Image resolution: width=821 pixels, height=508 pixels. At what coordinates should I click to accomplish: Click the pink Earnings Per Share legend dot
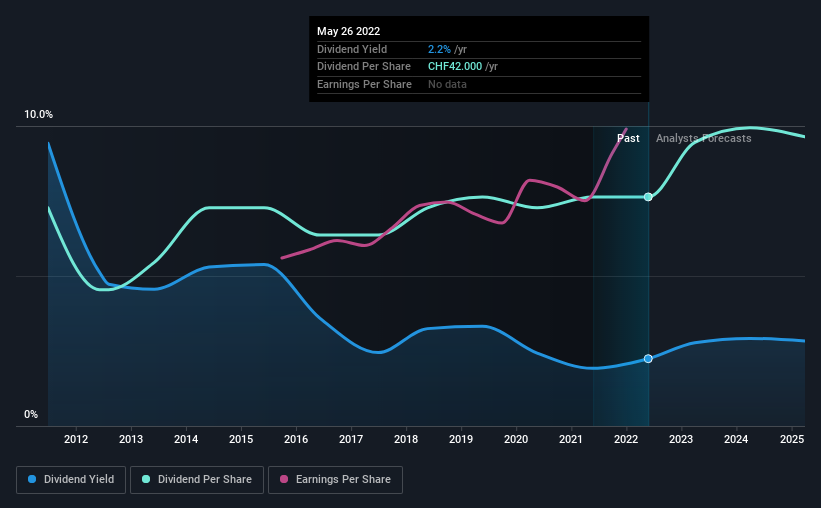(x=284, y=479)
